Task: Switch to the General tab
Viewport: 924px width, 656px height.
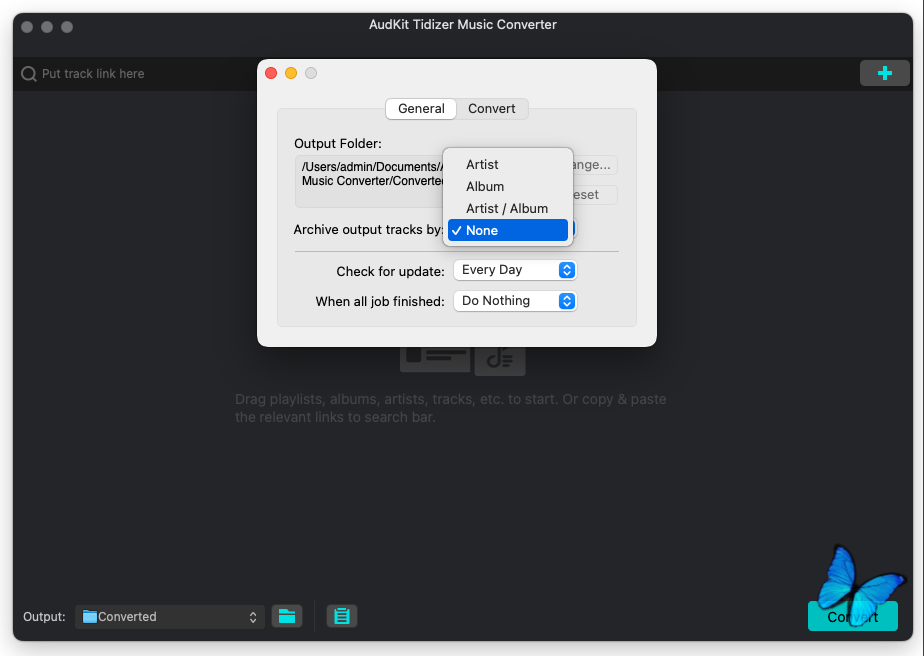Action: click(x=421, y=109)
